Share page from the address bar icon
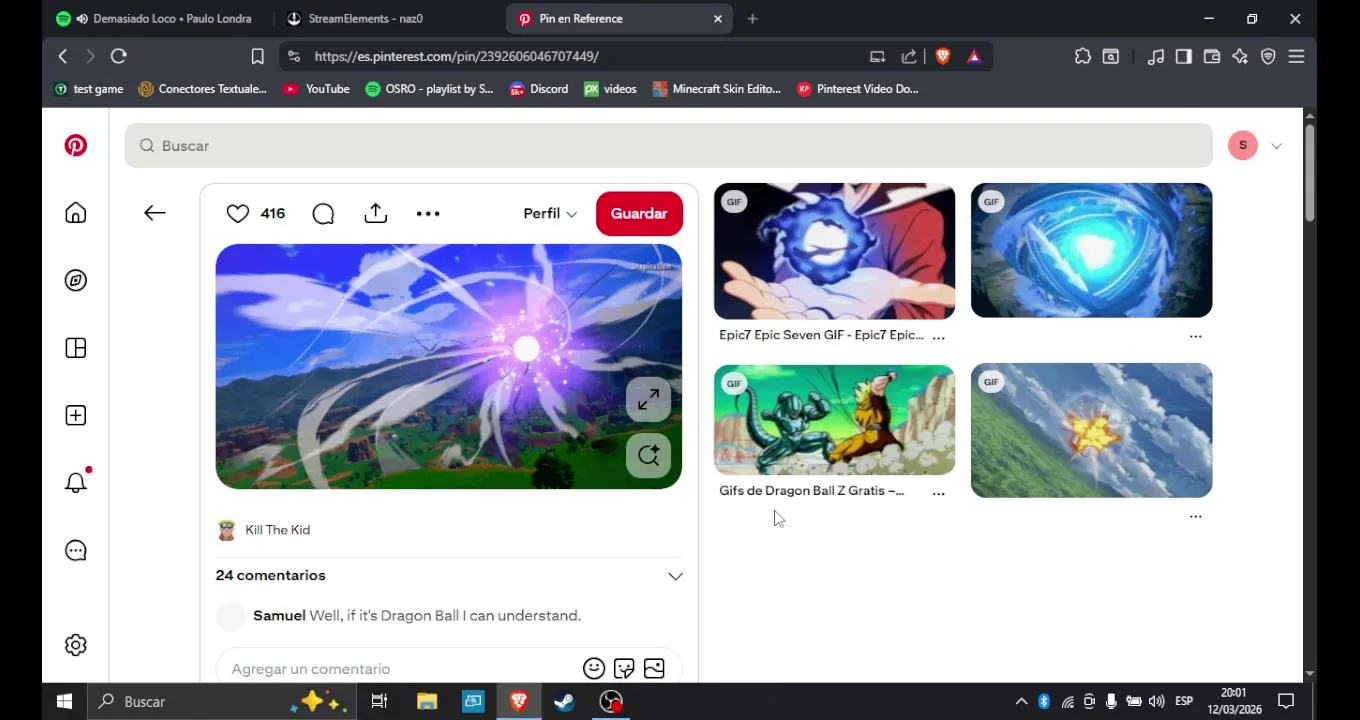The image size is (1360, 720). coord(909,56)
